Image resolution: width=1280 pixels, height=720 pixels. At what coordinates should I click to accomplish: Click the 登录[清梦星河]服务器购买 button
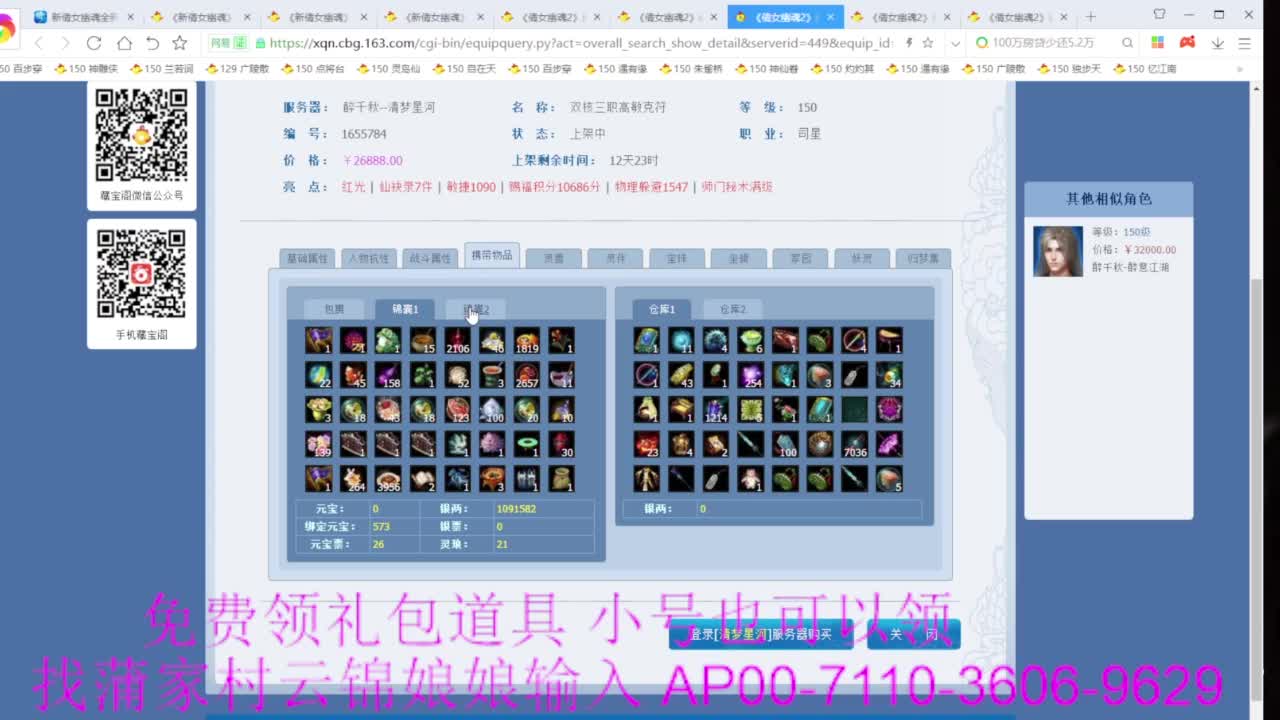coord(761,633)
